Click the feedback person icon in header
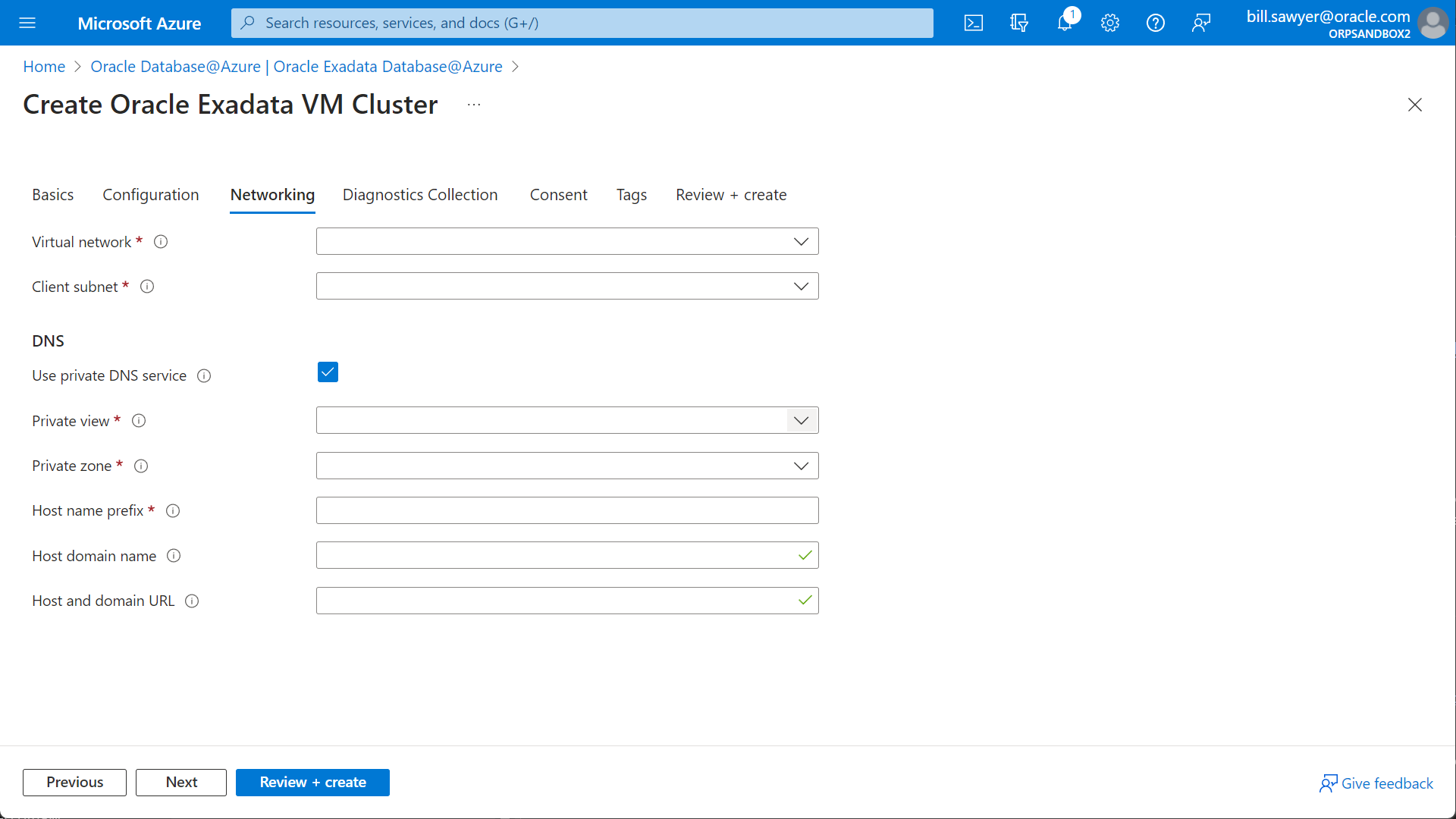 pos(1200,23)
